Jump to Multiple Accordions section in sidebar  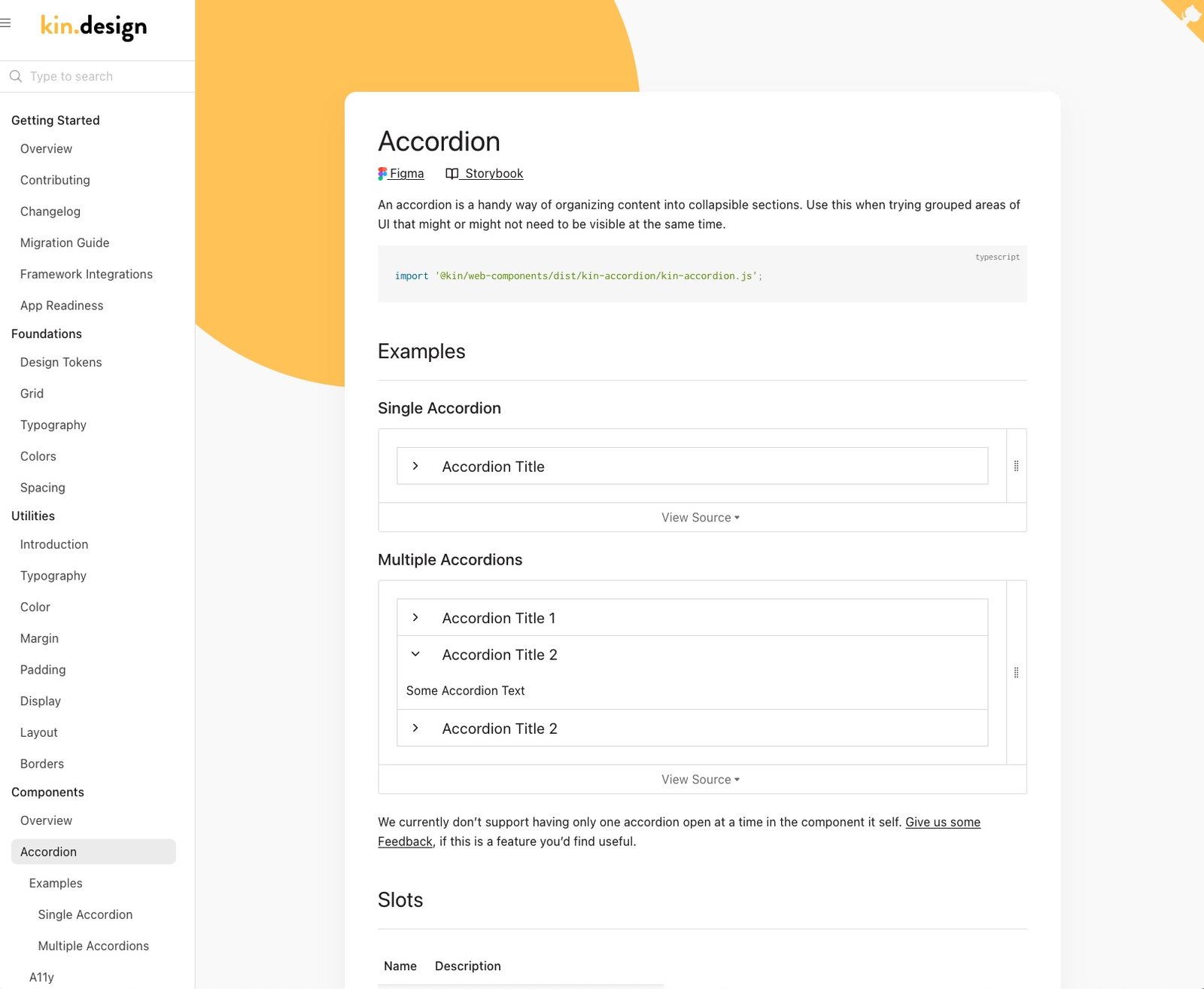click(93, 946)
